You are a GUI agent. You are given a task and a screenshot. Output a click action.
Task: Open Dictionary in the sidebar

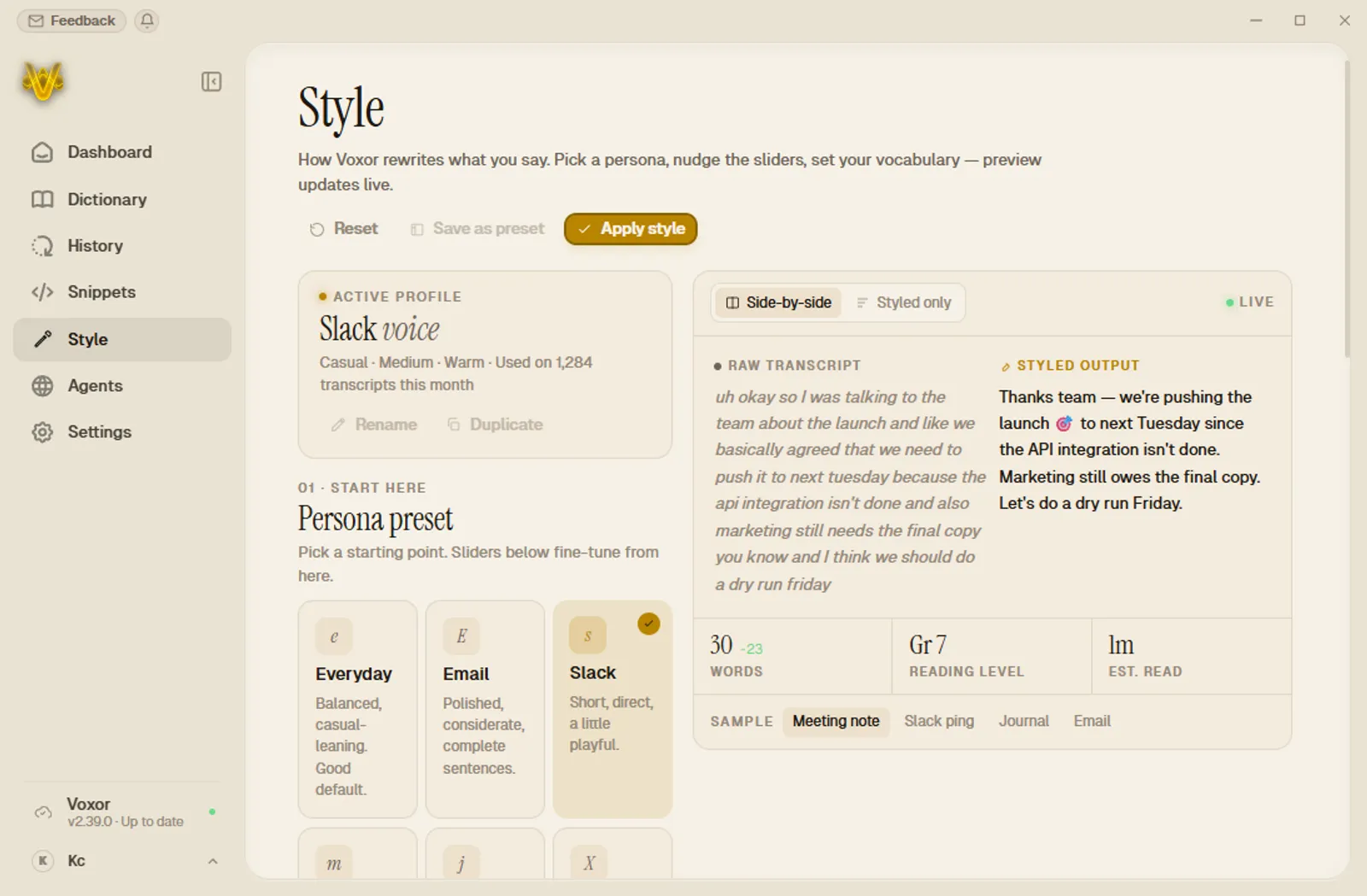pos(122,199)
